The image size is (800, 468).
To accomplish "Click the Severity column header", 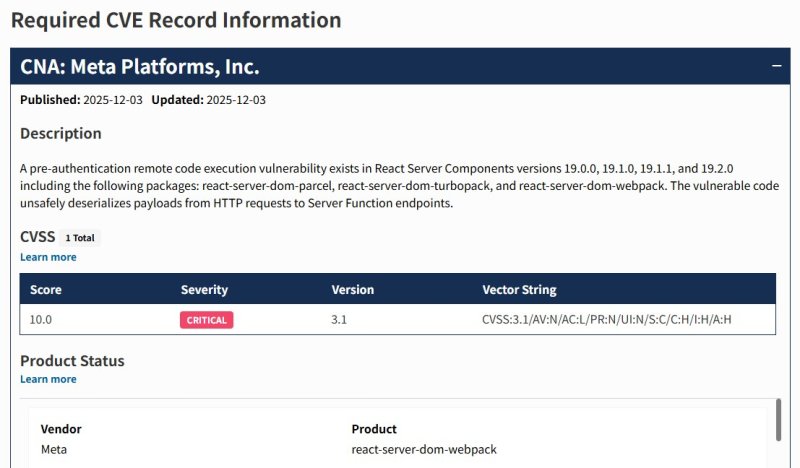I will 204,290.
